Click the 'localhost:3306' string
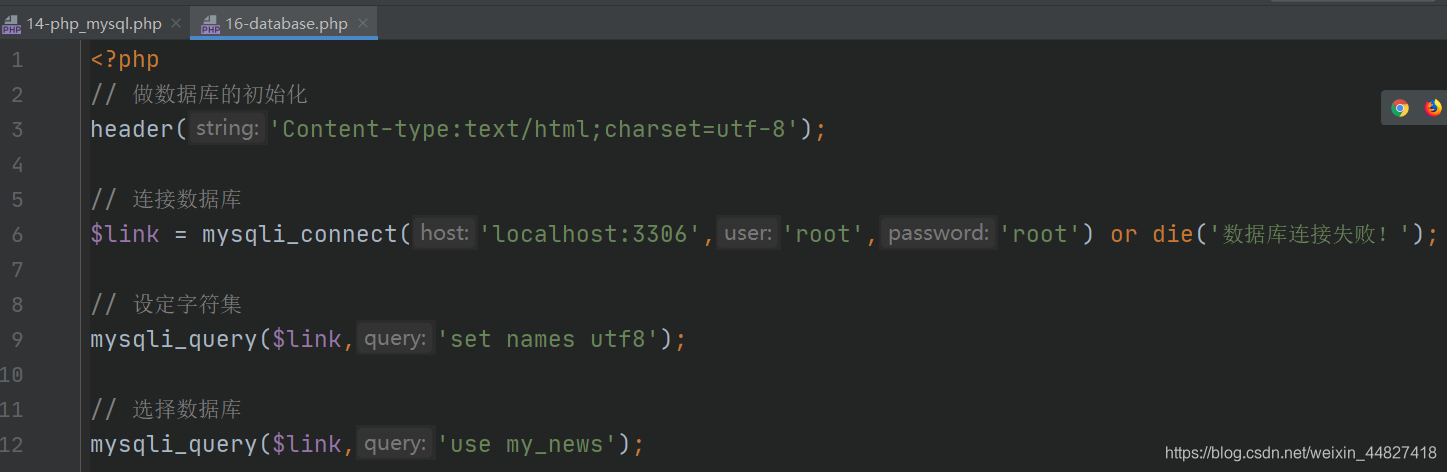Viewport: 1447px width, 472px height. (x=598, y=235)
